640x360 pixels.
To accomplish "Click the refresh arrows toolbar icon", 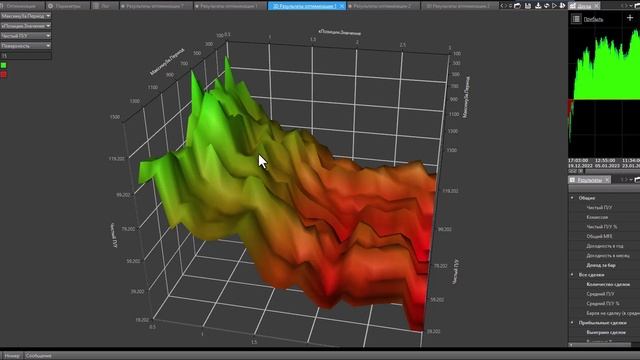I will coord(547,6).
